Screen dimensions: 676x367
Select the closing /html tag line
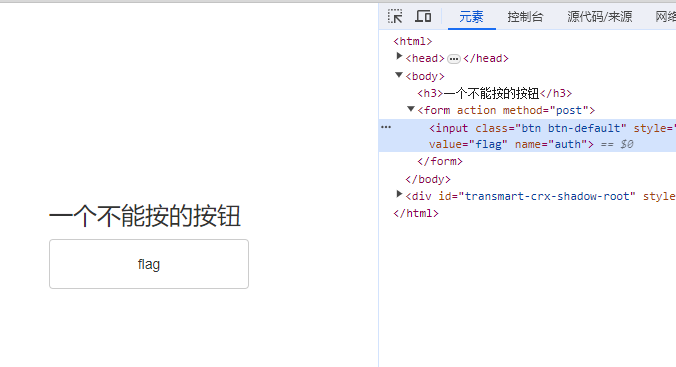coord(416,213)
